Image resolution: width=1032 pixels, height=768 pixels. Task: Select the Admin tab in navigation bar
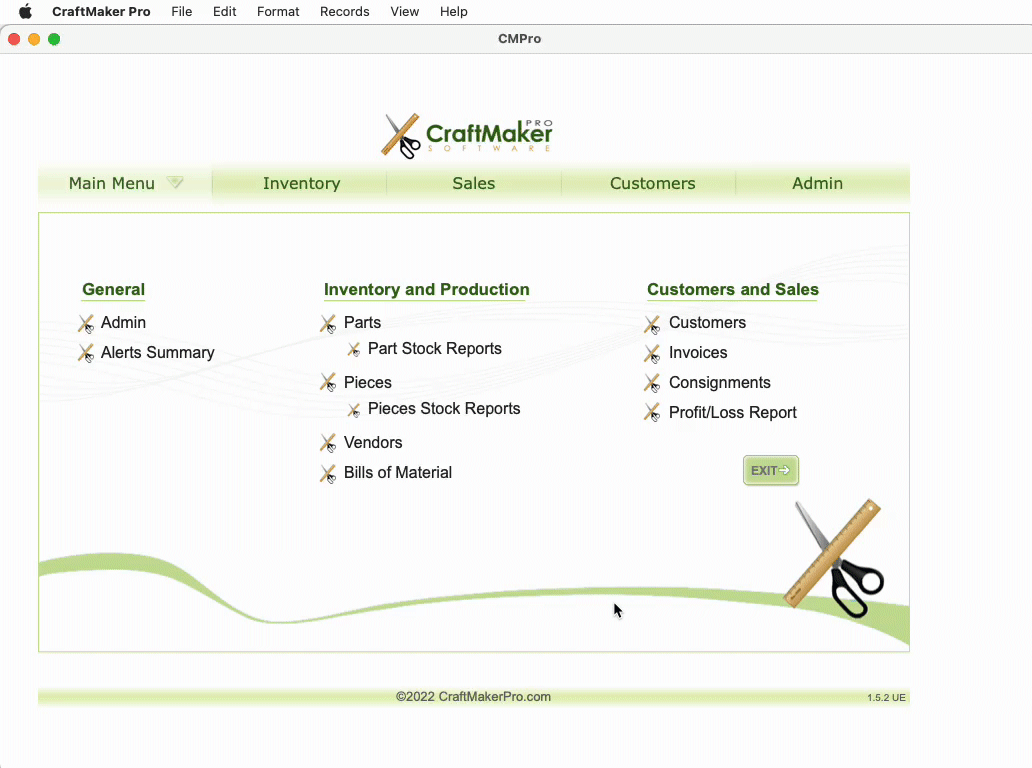pyautogui.click(x=817, y=184)
